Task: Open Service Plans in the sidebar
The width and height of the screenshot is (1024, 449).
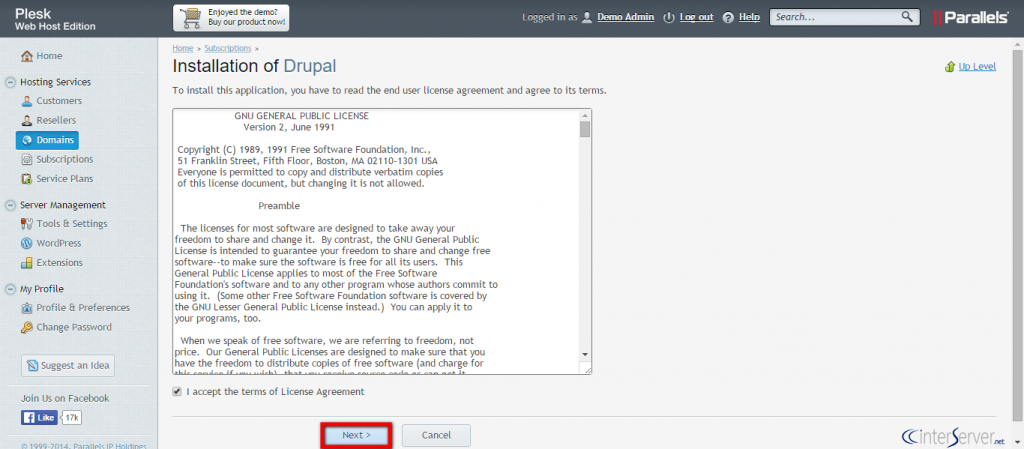Action: 65,179
